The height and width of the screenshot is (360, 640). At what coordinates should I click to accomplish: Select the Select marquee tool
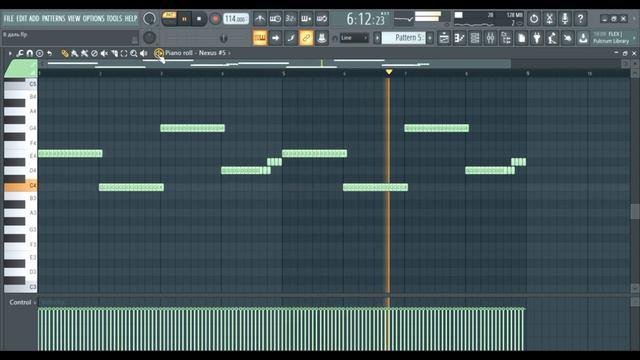coord(124,53)
